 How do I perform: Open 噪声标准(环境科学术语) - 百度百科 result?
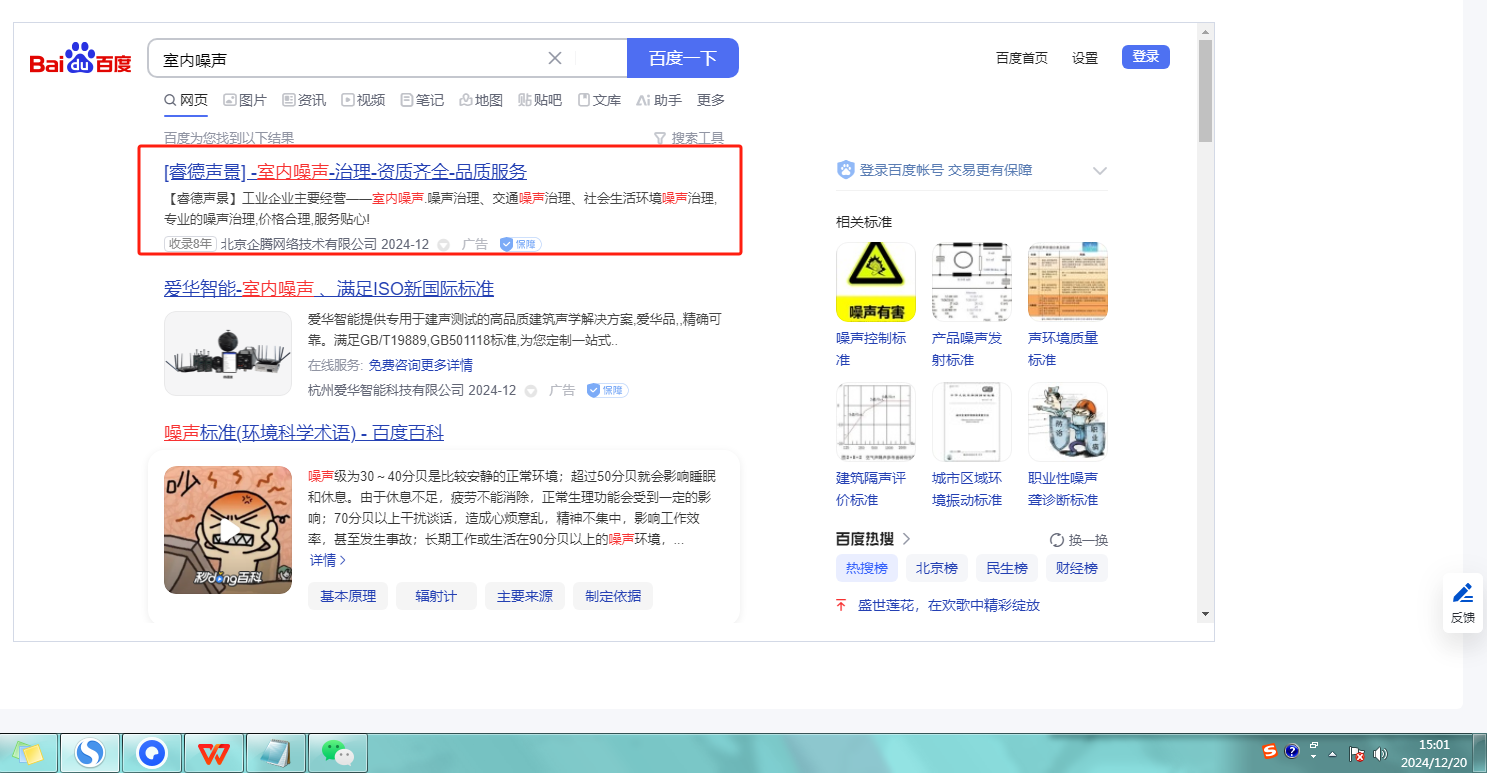click(x=304, y=433)
